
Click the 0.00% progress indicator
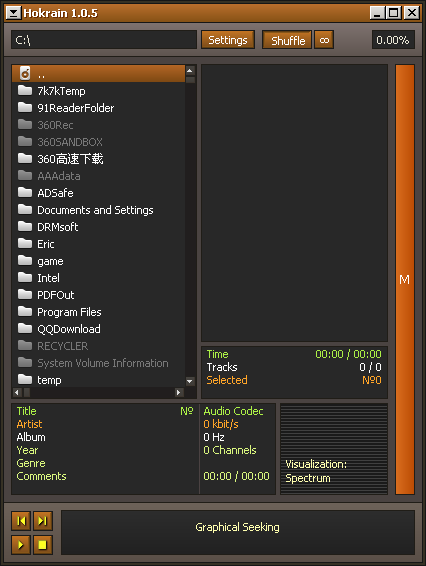(393, 40)
